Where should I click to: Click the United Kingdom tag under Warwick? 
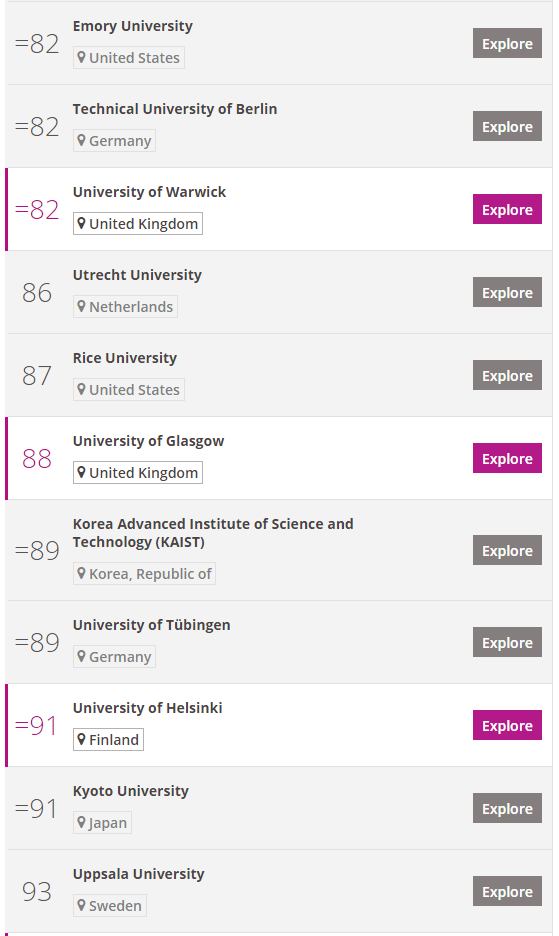click(x=138, y=224)
